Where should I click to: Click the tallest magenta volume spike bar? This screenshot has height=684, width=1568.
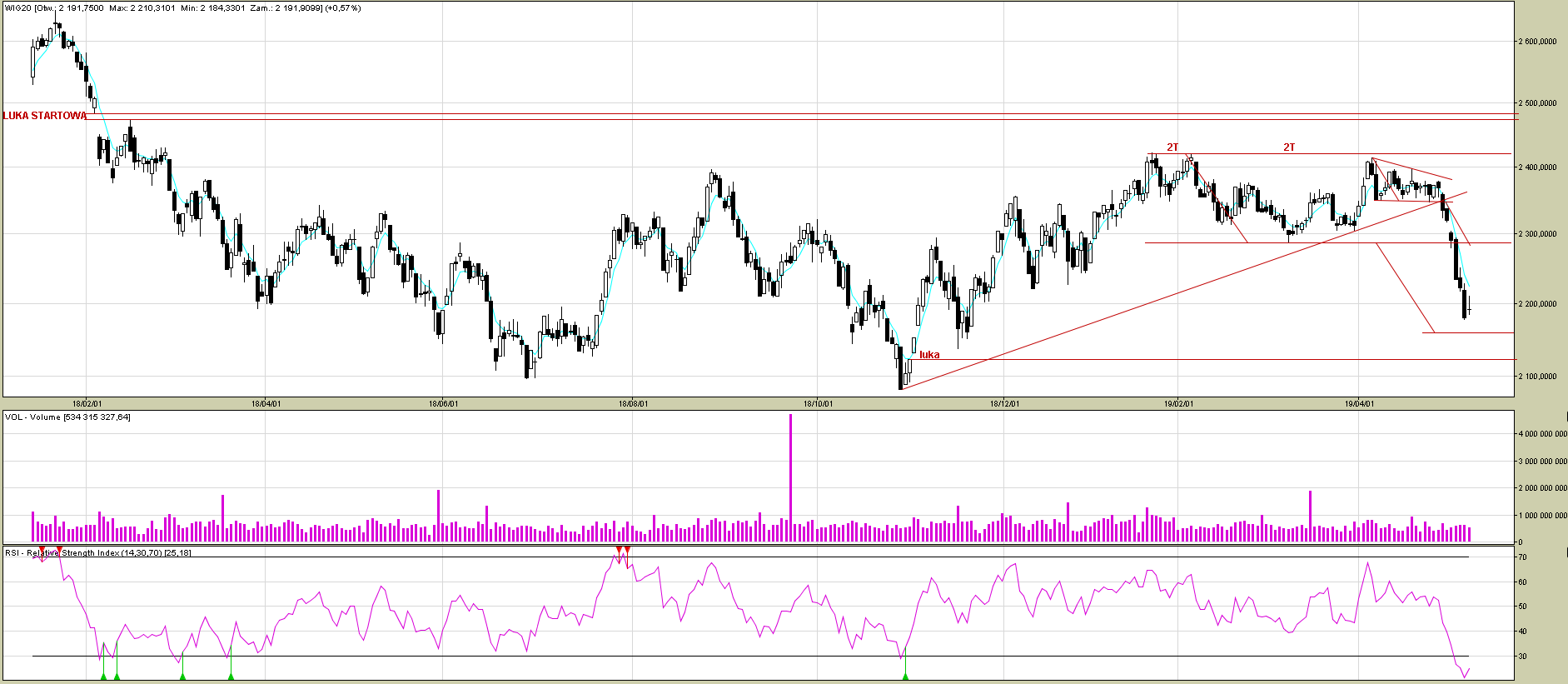tap(790, 477)
